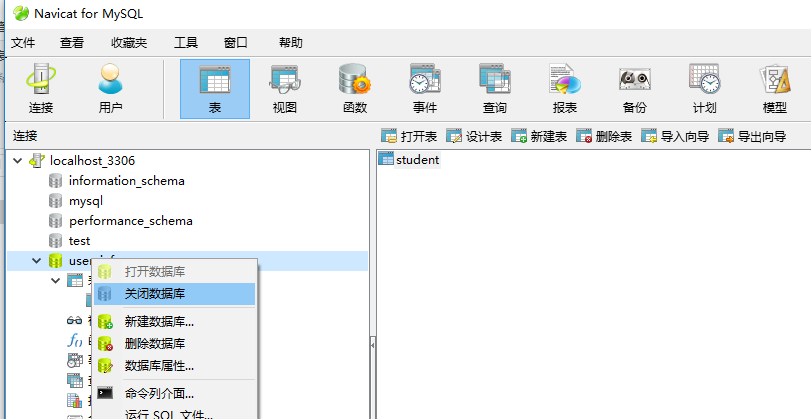Click the information_schema database icon
The width and height of the screenshot is (811, 419).
coord(55,181)
